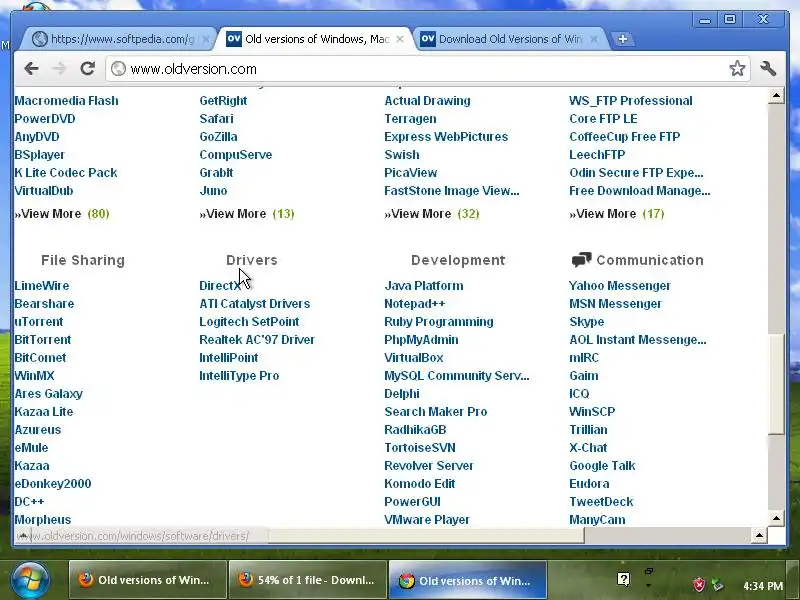Click the uTorrent link
The height and width of the screenshot is (600, 800).
[x=39, y=322]
